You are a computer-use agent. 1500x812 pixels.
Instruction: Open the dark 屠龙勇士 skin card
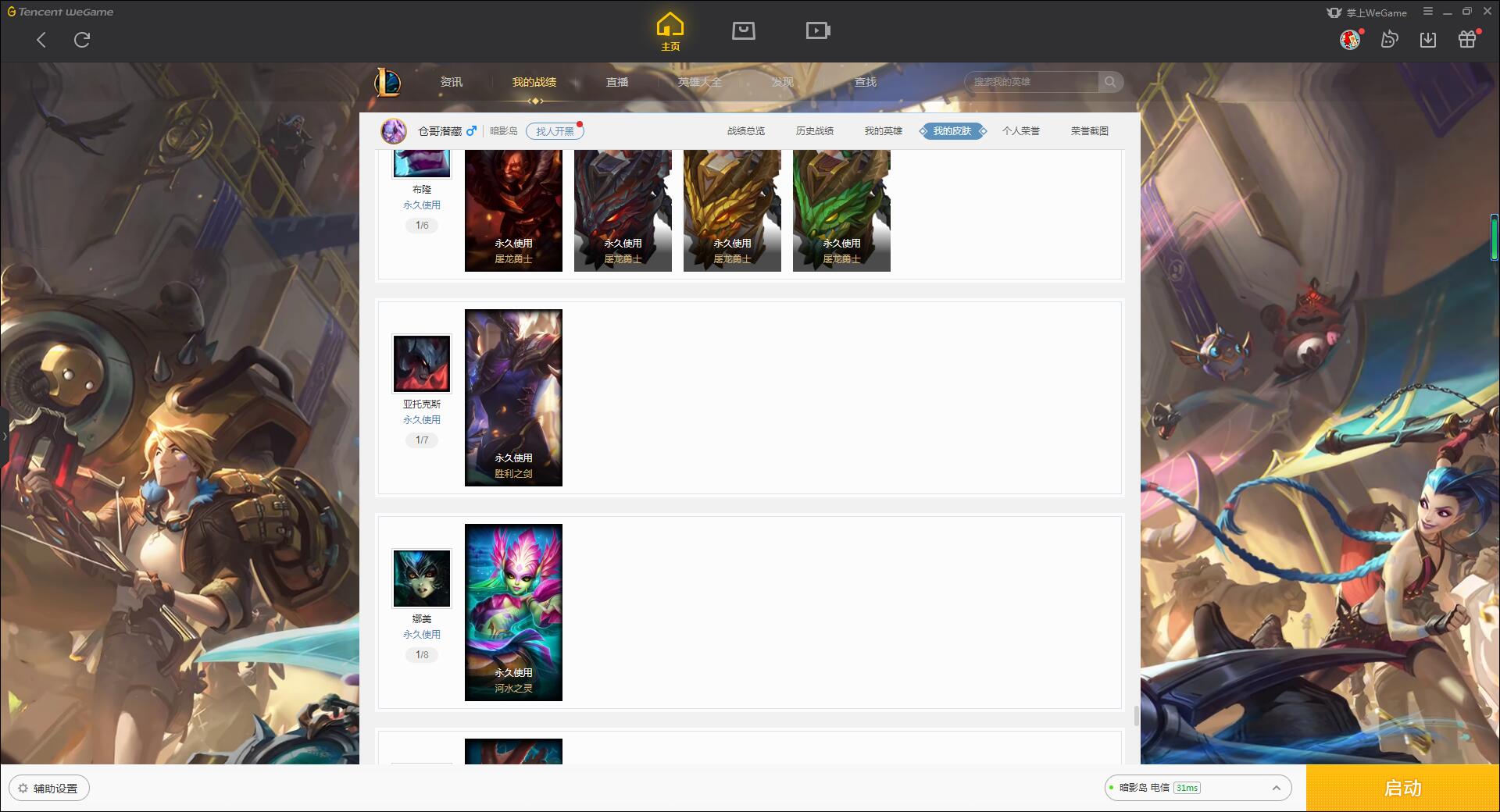[x=623, y=211]
